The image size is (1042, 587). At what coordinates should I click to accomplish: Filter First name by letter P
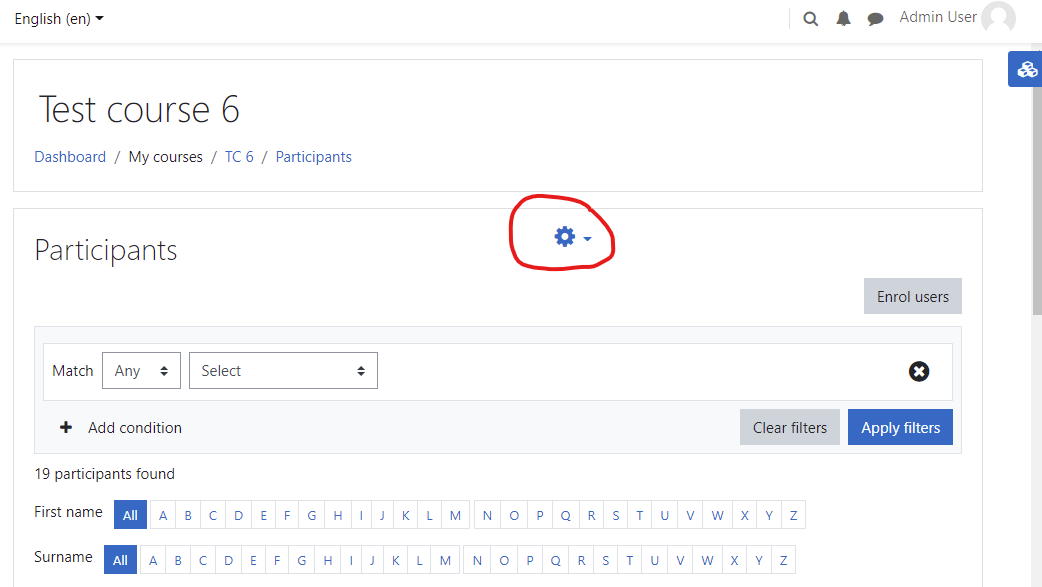pos(540,515)
